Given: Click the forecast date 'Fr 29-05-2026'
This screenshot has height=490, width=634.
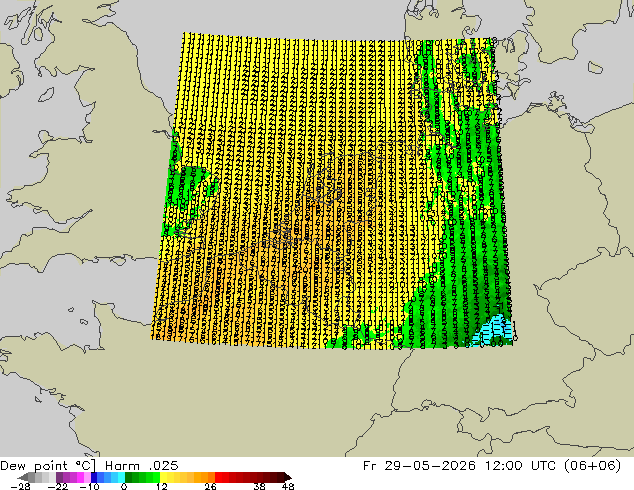Looking at the screenshot, I should [419, 466].
